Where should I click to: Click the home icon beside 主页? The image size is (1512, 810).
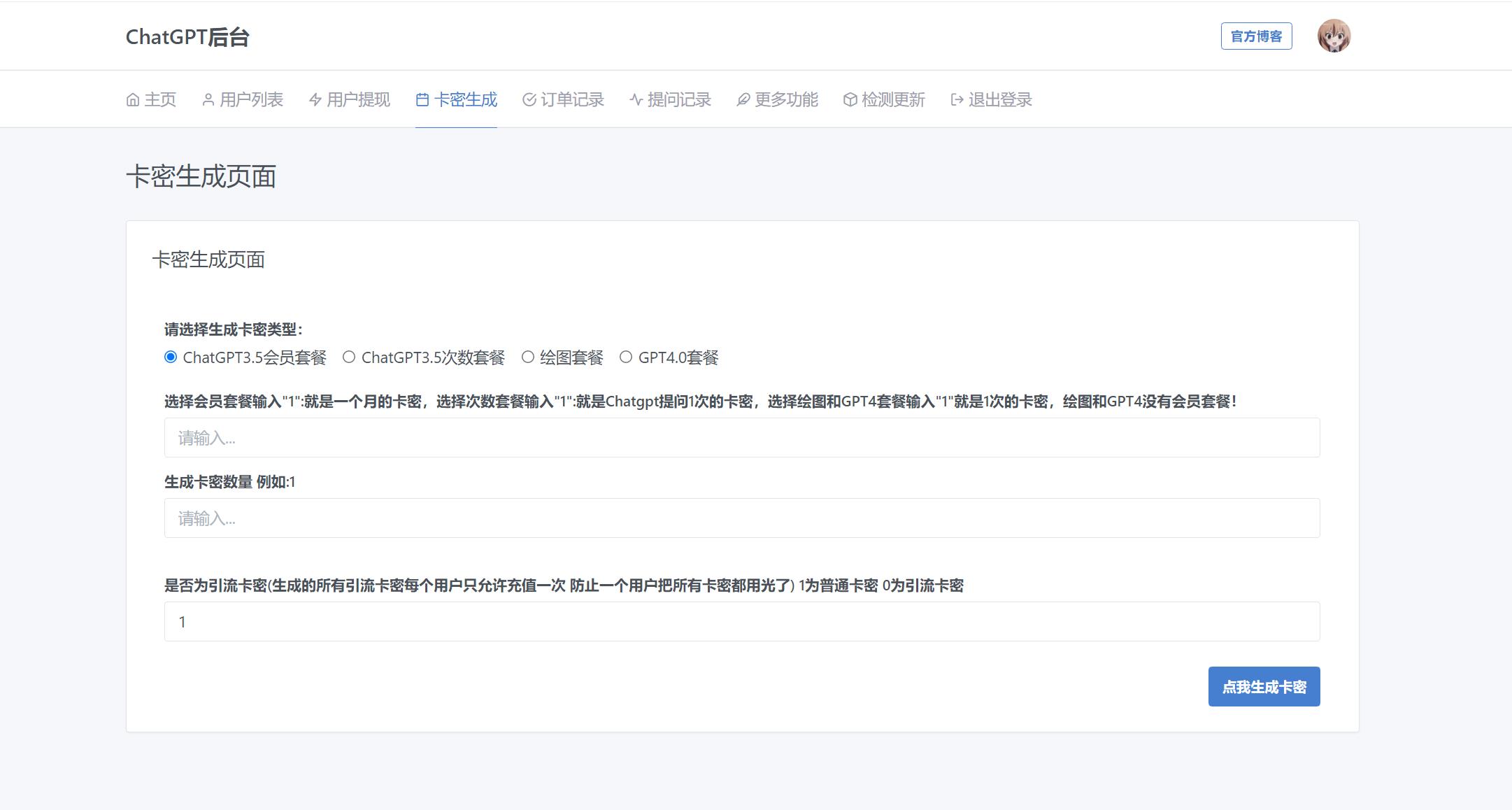133,99
